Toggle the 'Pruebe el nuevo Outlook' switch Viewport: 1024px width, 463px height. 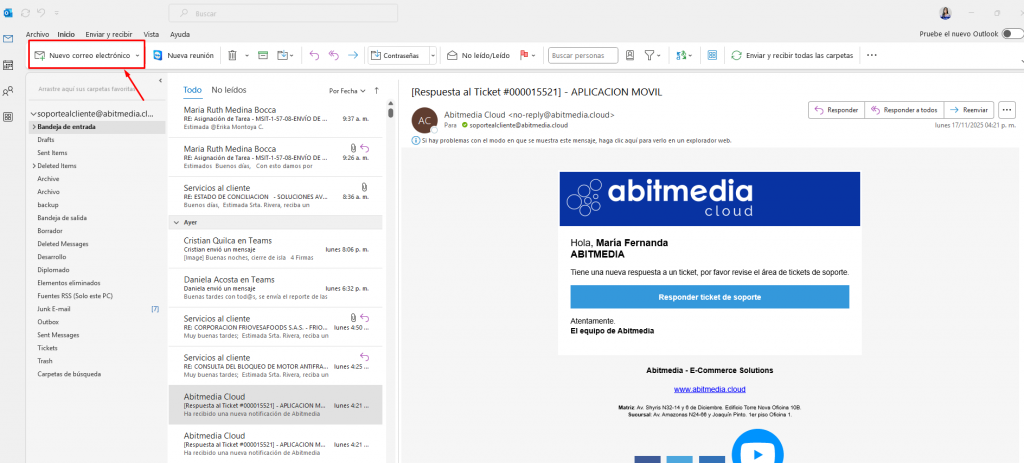click(1011, 33)
